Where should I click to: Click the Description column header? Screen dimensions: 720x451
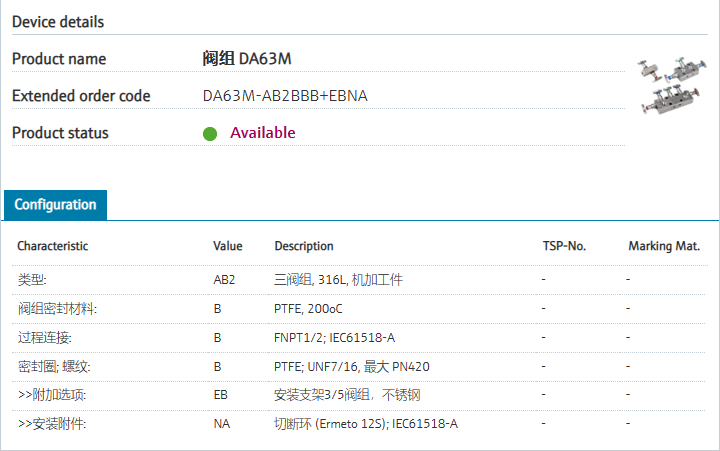tap(304, 246)
